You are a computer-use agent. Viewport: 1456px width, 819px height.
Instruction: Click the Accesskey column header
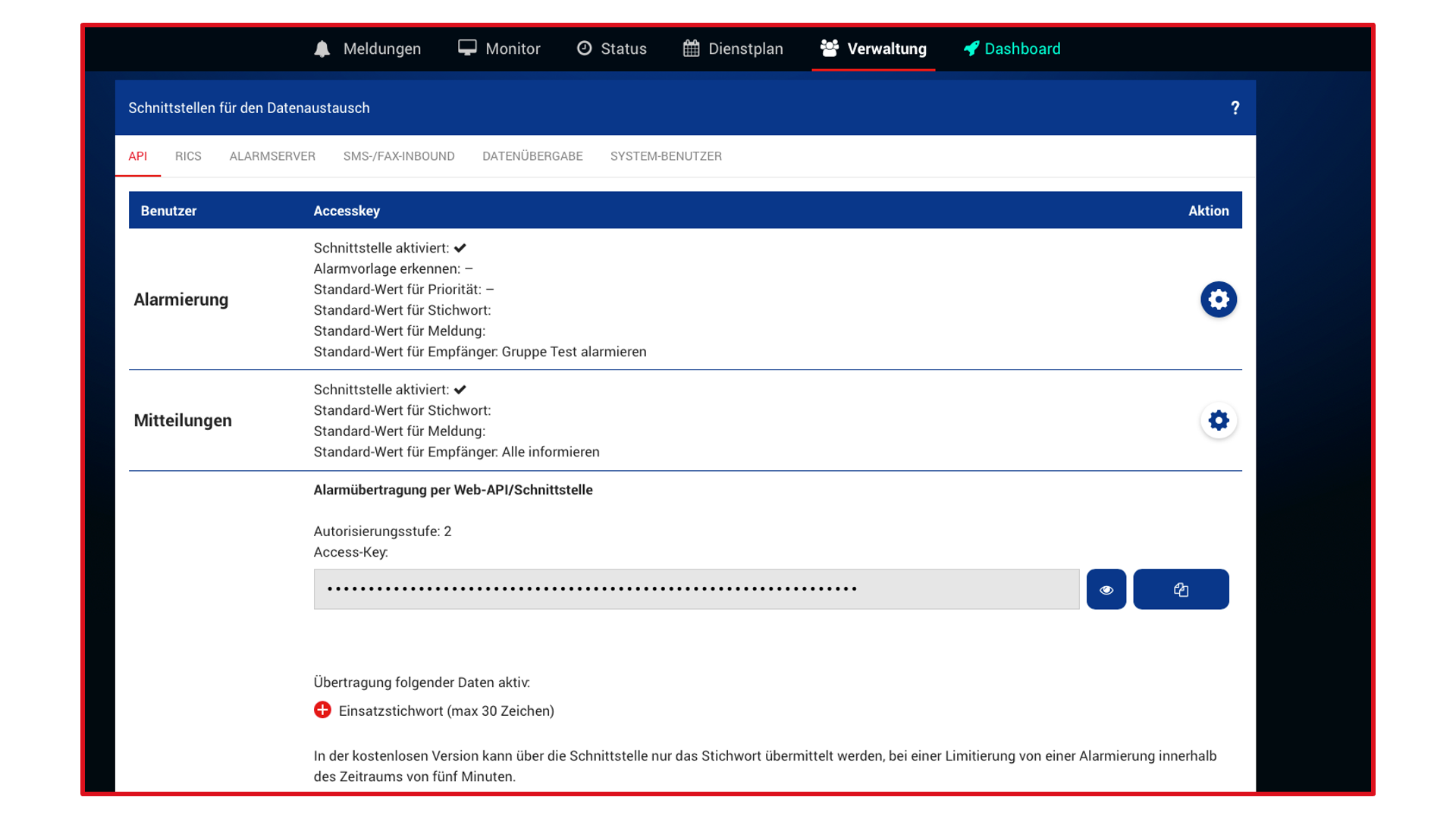click(347, 211)
